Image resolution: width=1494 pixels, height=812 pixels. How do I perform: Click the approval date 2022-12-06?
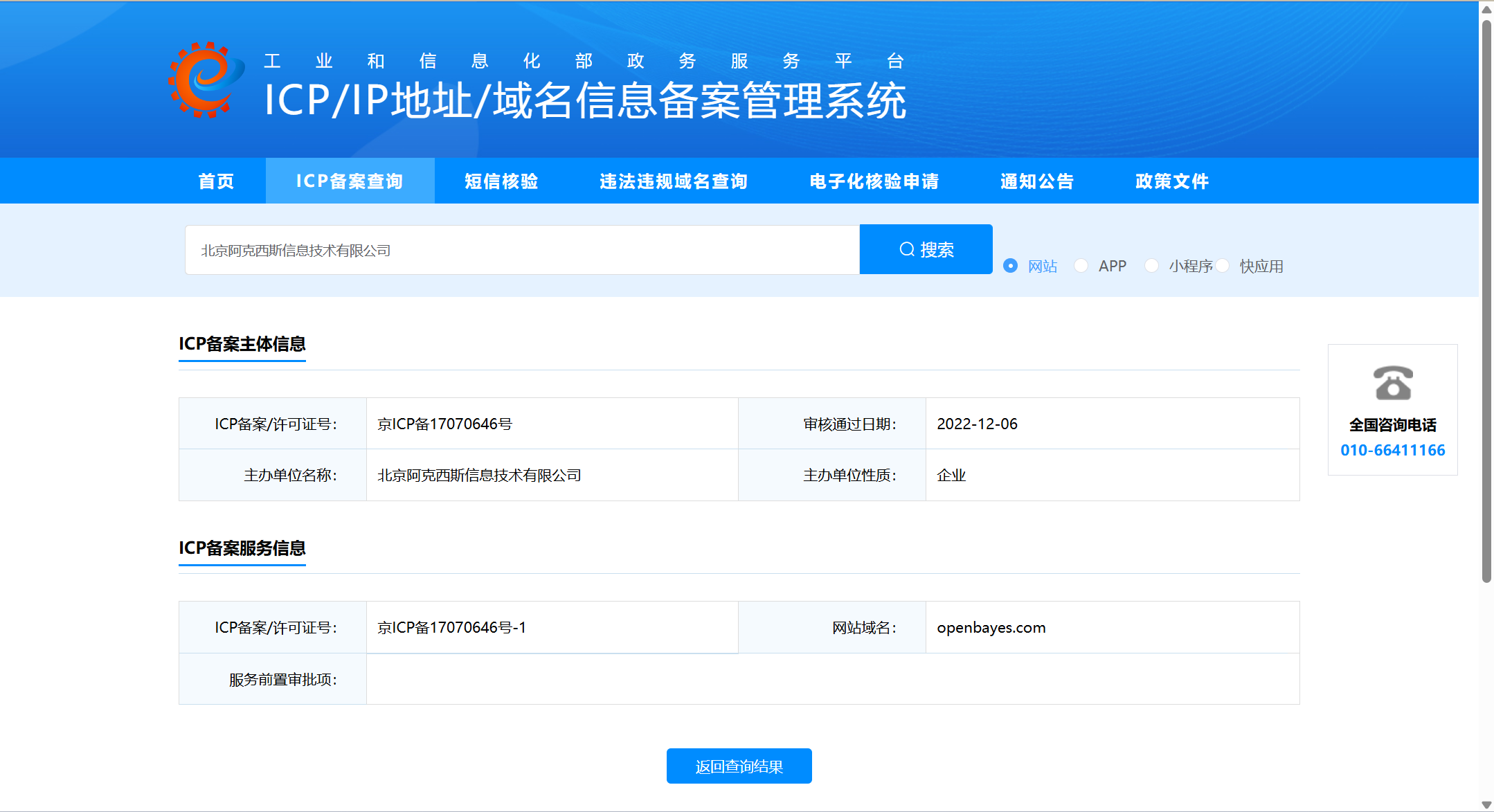click(x=977, y=424)
